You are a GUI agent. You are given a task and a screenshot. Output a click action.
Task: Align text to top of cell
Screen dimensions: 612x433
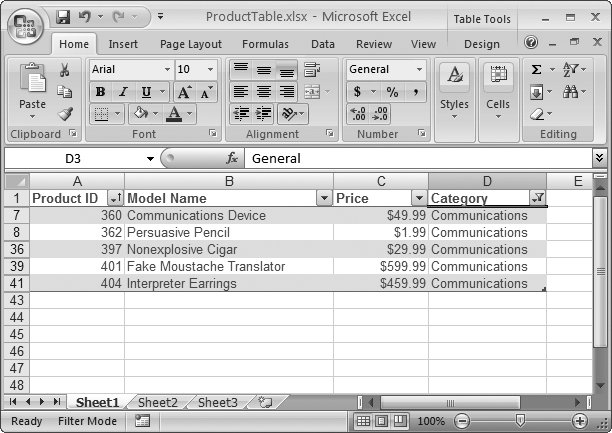[241, 69]
